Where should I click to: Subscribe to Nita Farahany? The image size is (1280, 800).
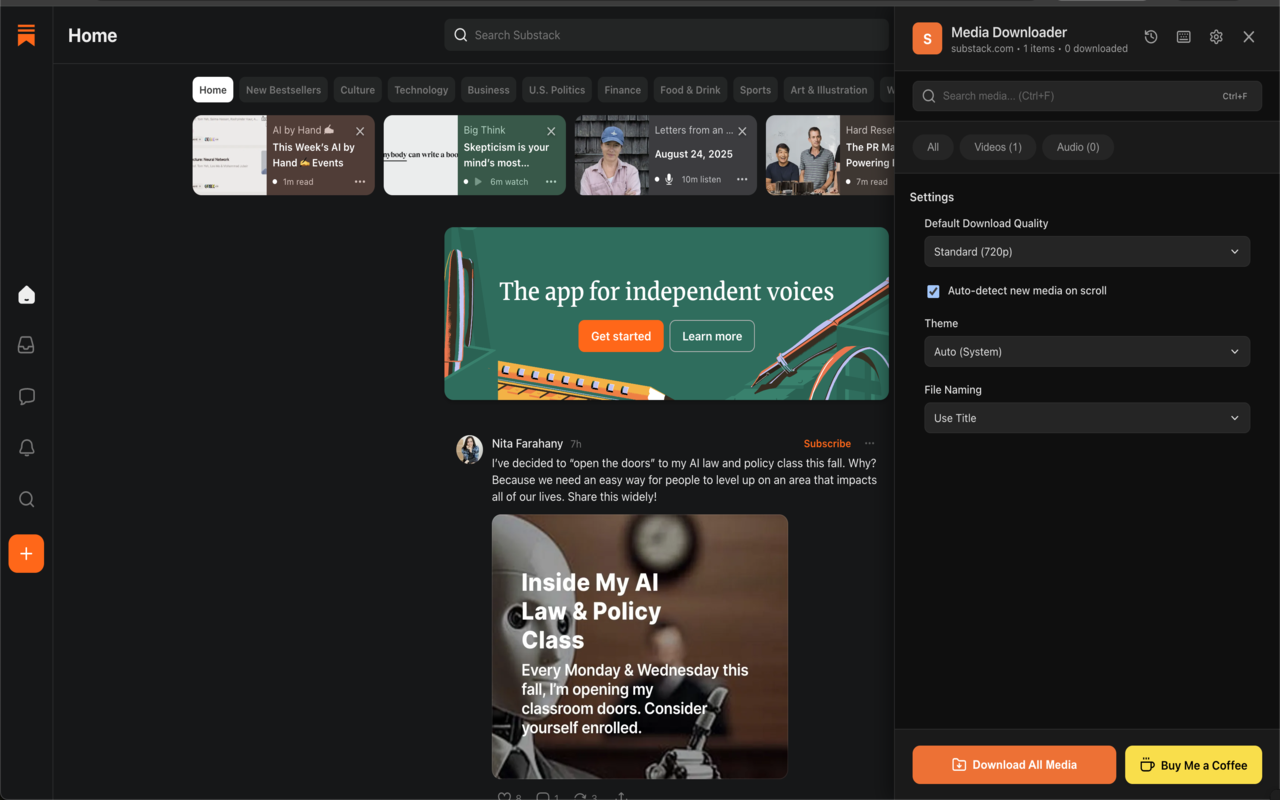[827, 444]
